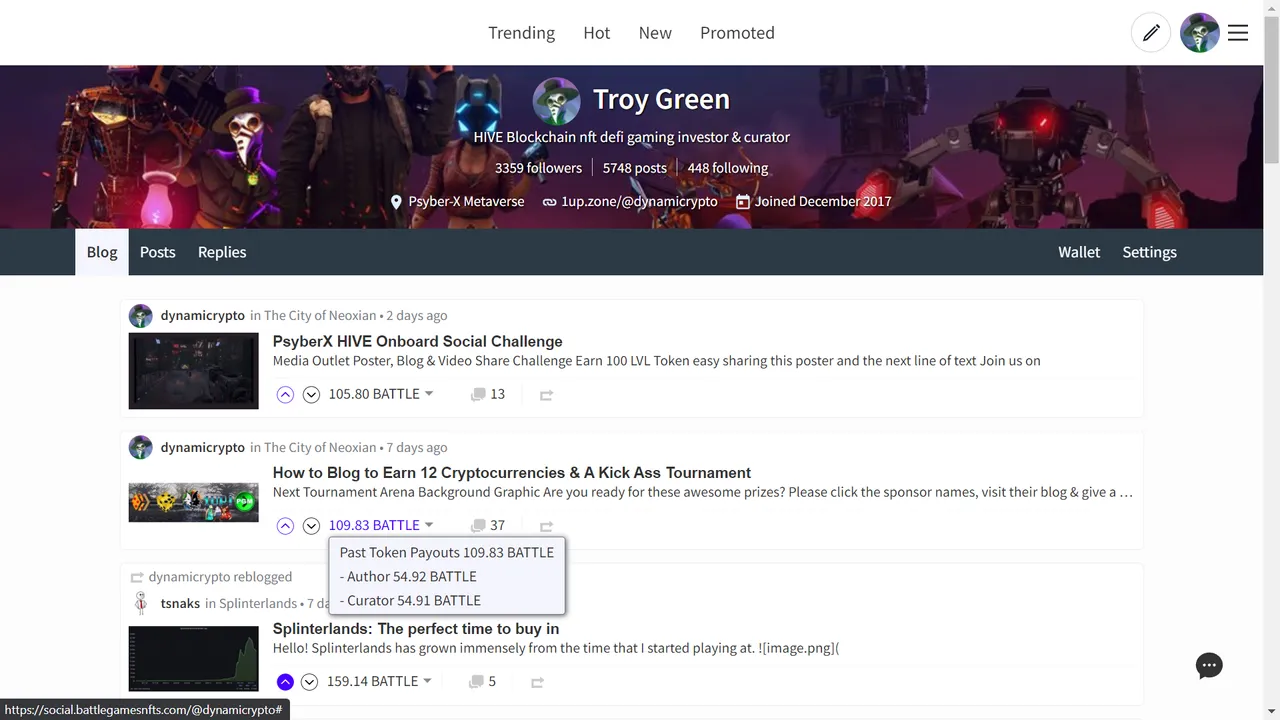The image size is (1280, 720).
Task: Open the 2 days ago timestamp
Action: [x=417, y=315]
